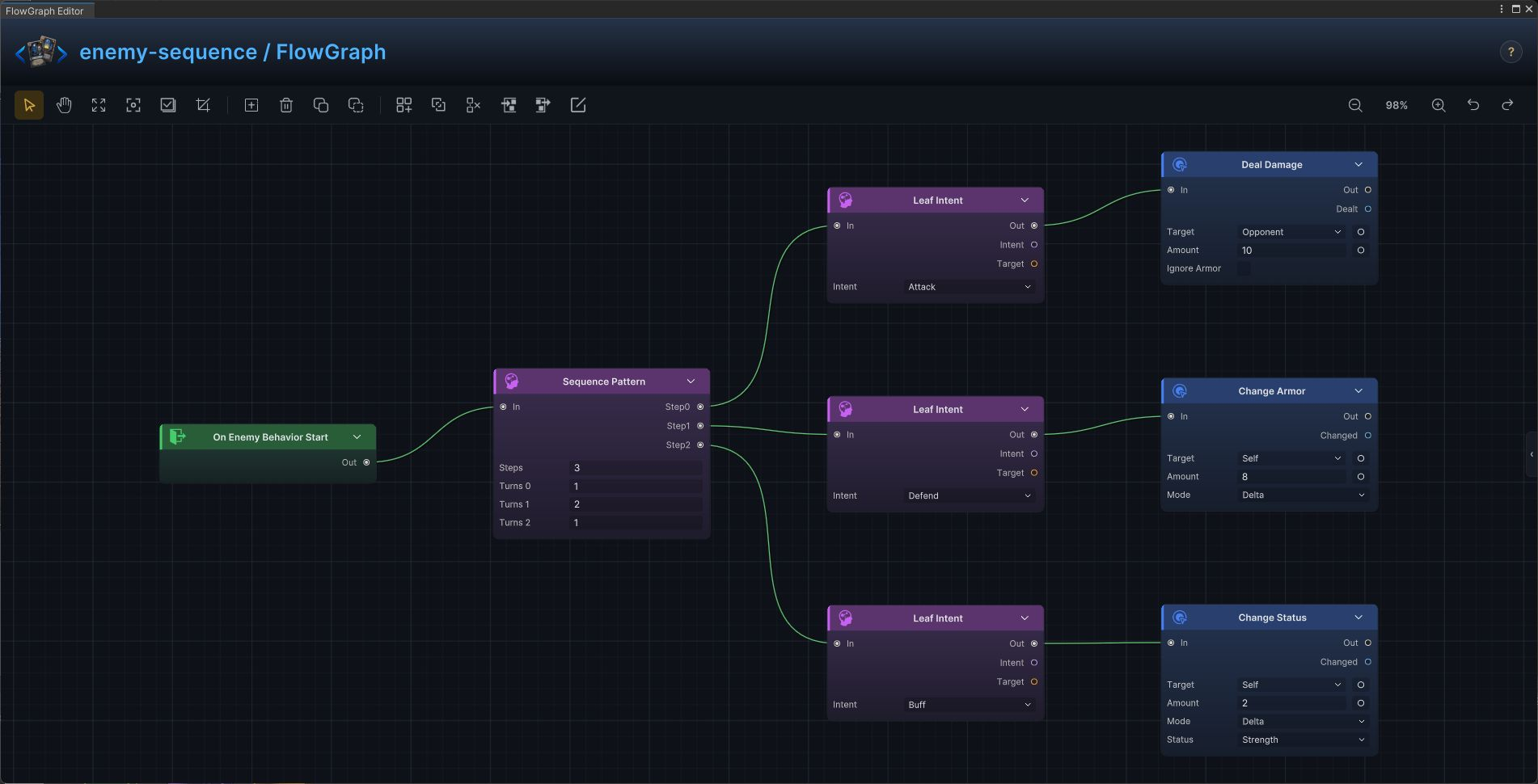This screenshot has width=1538, height=784.
Task: Collapse the Change Status node chevron
Action: pyautogui.click(x=1358, y=618)
